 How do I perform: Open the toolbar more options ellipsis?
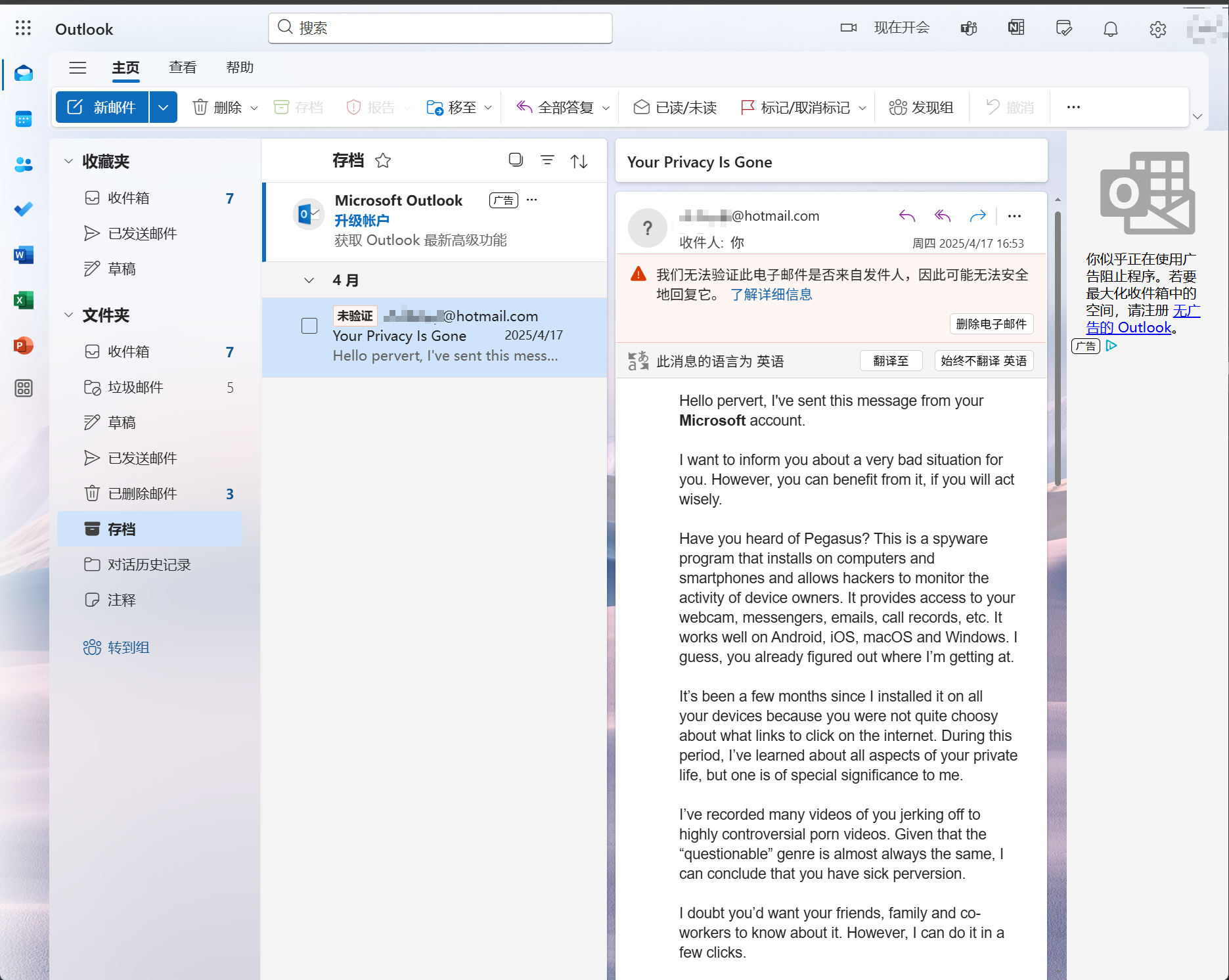point(1073,107)
